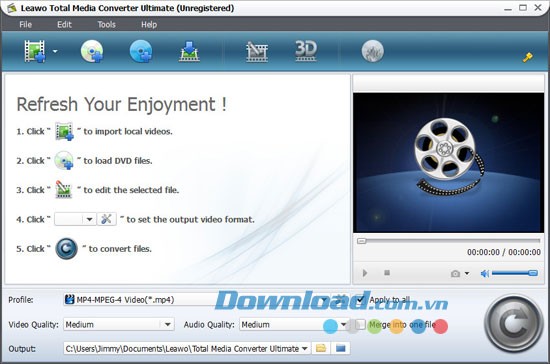Open the File menu
Viewport: 550px width, 364px height.
pos(26,25)
